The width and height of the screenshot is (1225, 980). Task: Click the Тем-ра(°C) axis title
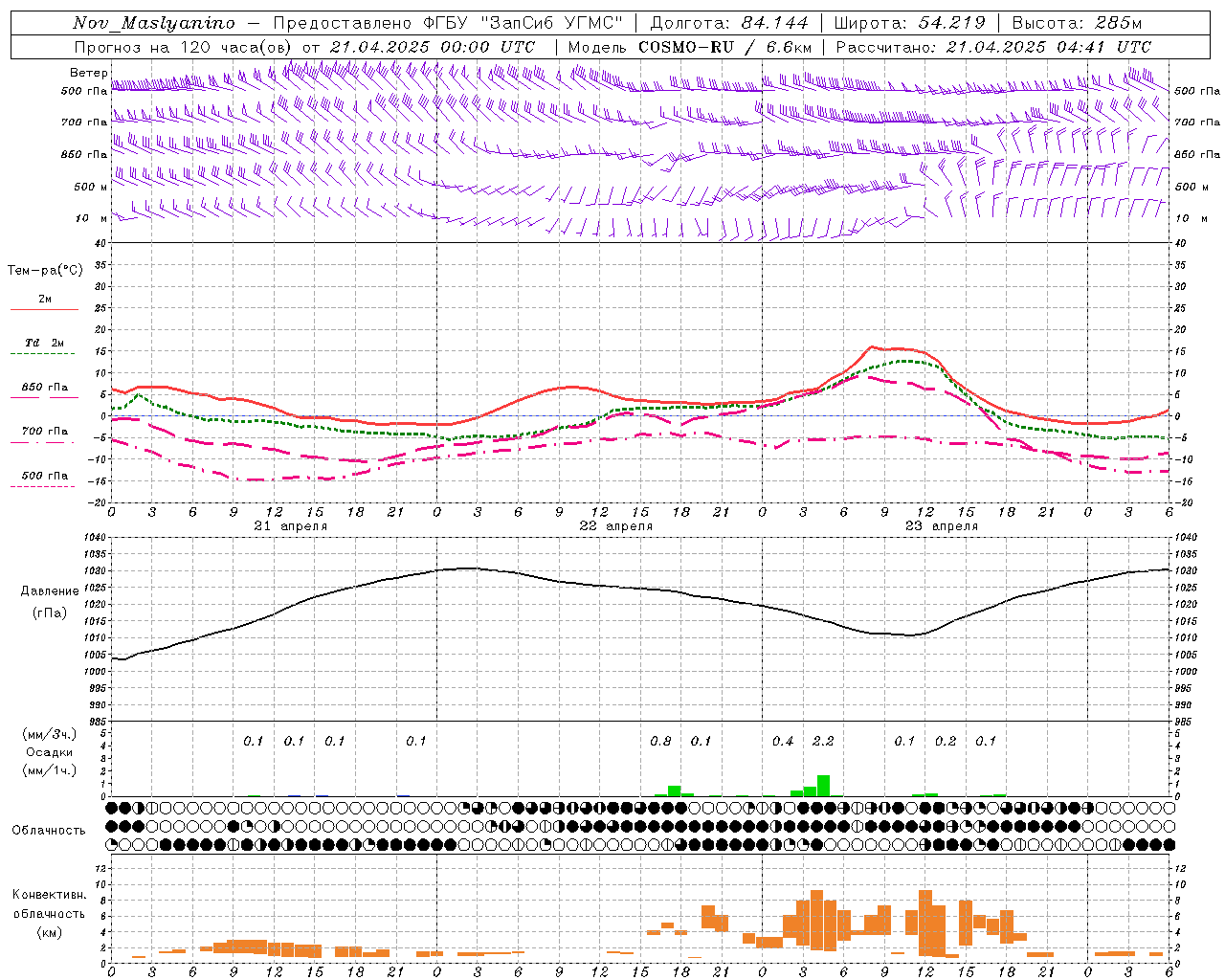pyautogui.click(x=45, y=271)
